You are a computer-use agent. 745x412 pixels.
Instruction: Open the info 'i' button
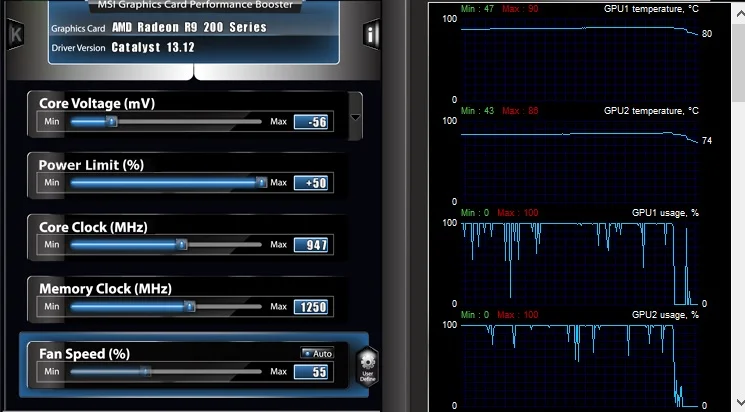point(371,34)
